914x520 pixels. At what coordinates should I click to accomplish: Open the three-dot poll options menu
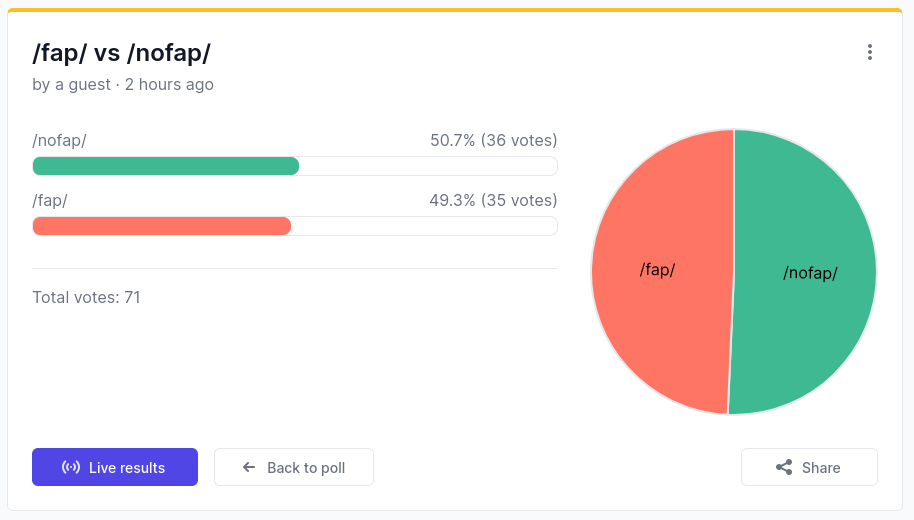click(x=870, y=52)
